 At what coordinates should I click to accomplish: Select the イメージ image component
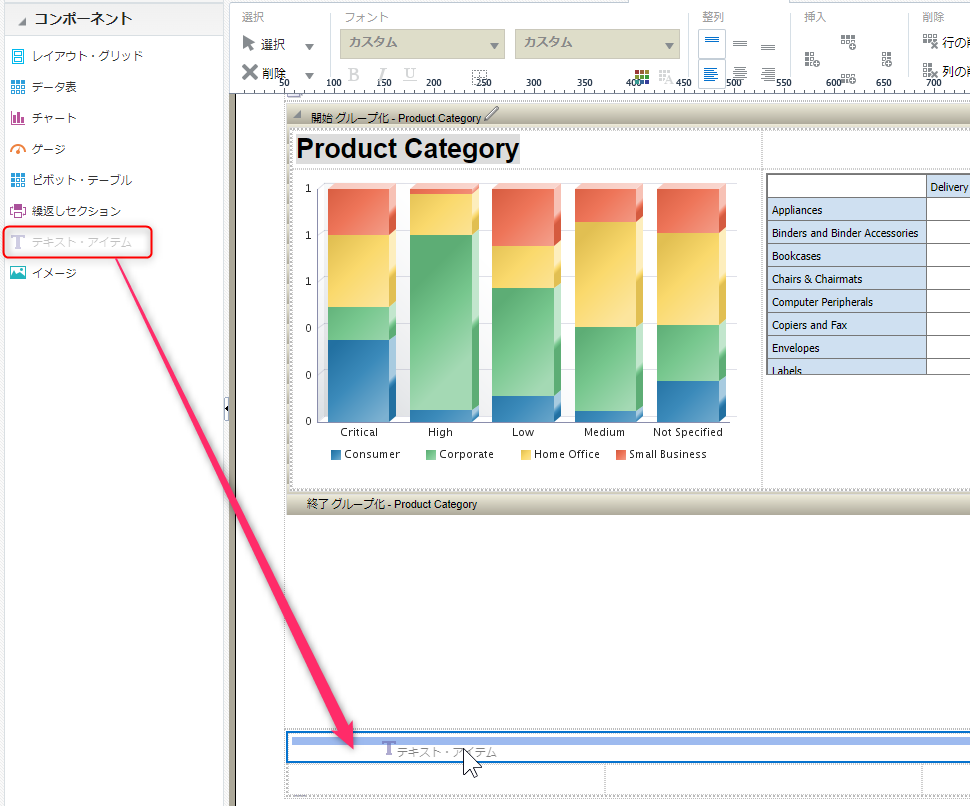tap(43, 273)
